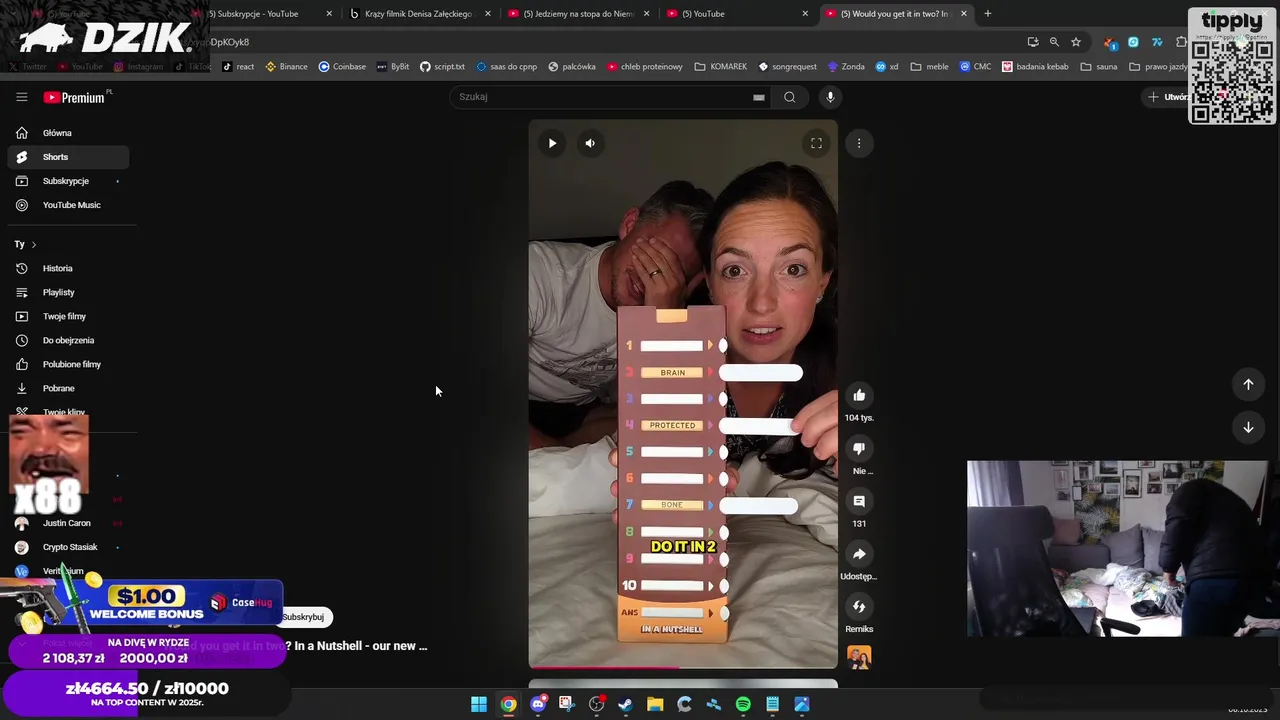Click the Remiks remix button

click(x=859, y=606)
